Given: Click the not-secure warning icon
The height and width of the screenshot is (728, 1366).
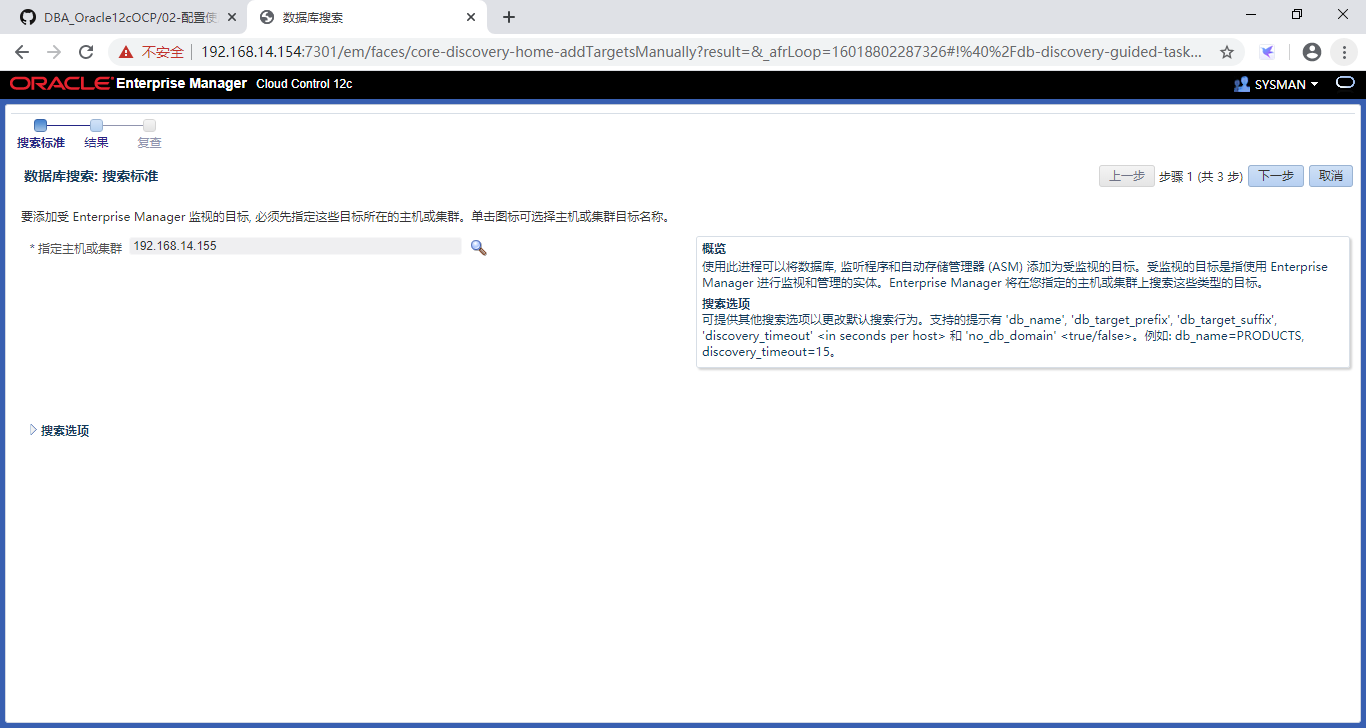Looking at the screenshot, I should pyautogui.click(x=125, y=52).
